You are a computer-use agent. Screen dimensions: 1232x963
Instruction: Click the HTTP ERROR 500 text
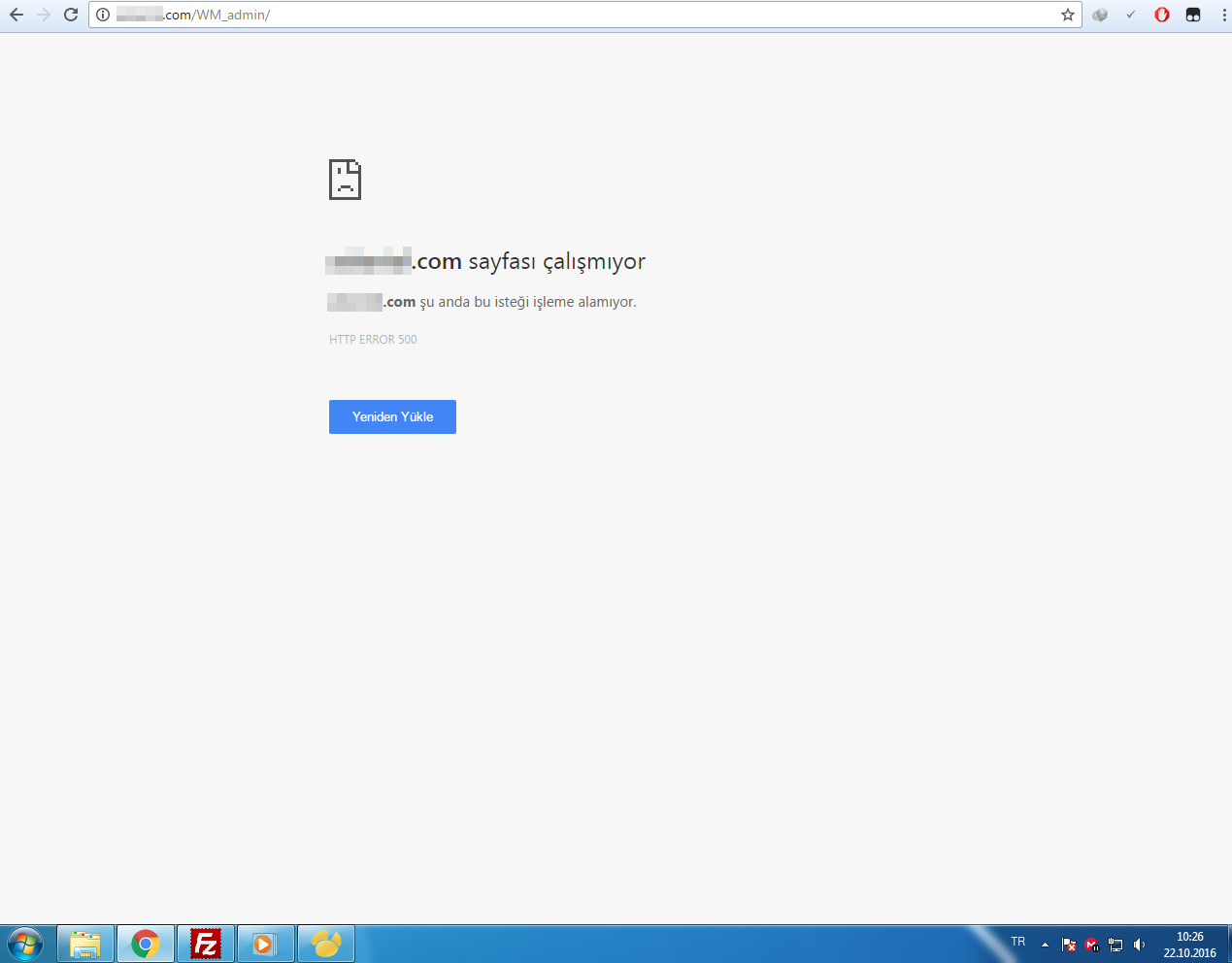[373, 340]
